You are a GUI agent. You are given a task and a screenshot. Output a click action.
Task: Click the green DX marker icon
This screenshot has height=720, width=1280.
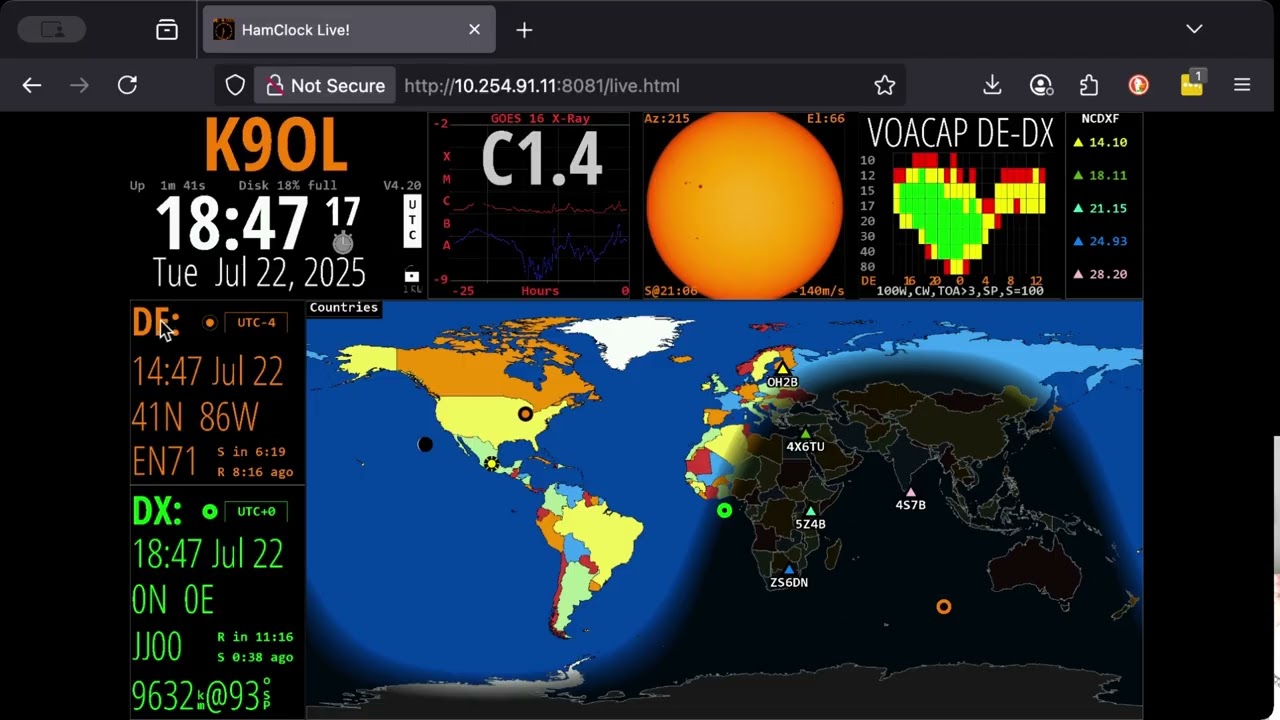pyautogui.click(x=209, y=512)
